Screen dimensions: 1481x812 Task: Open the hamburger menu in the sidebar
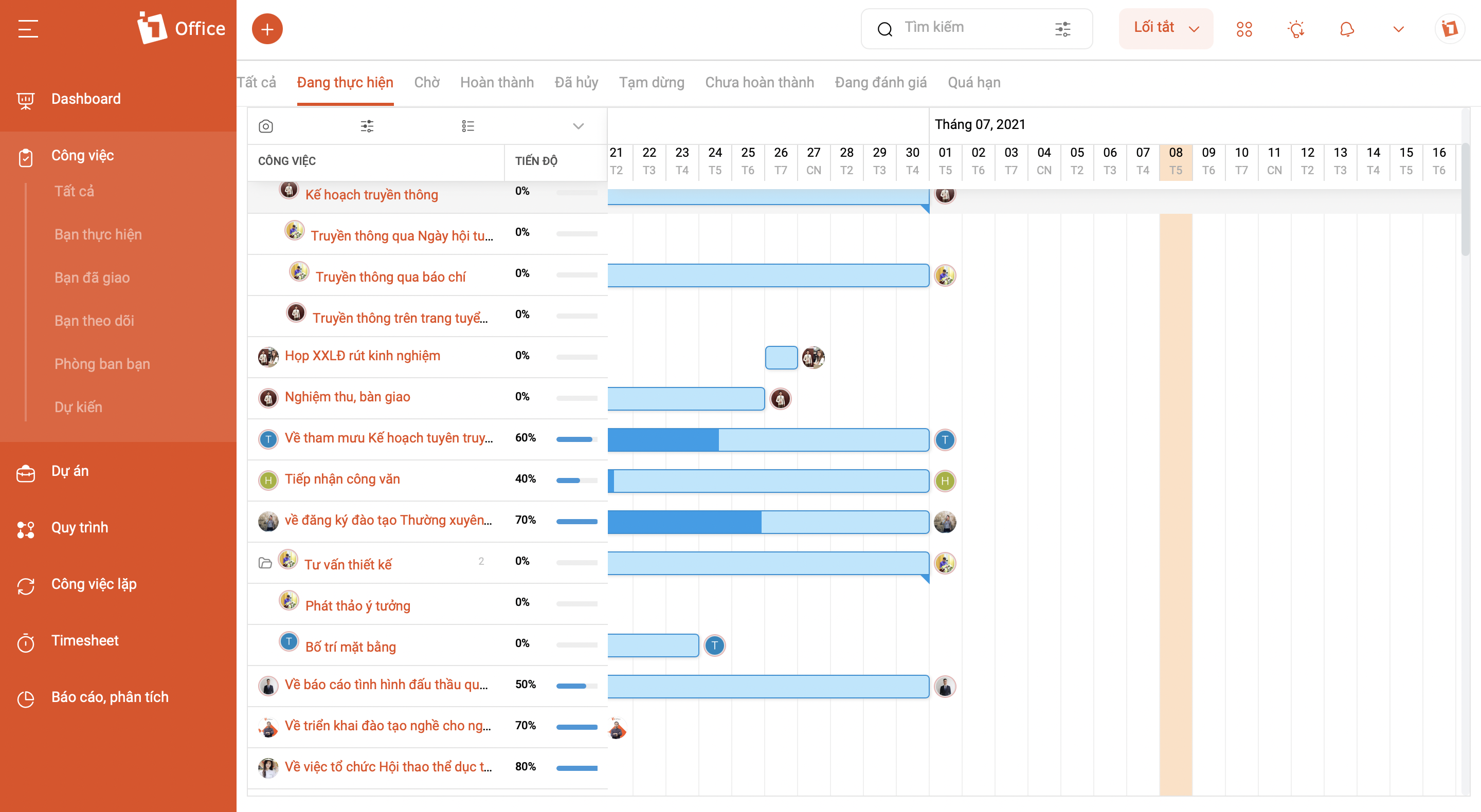28,29
